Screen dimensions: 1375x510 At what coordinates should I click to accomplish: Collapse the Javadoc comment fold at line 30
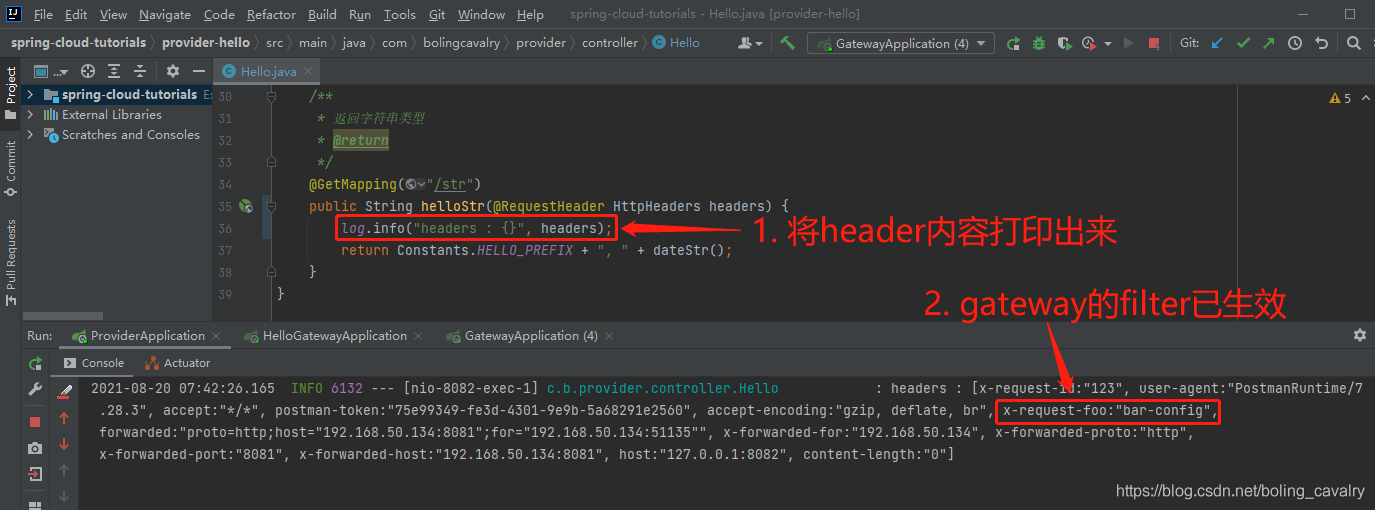click(271, 97)
